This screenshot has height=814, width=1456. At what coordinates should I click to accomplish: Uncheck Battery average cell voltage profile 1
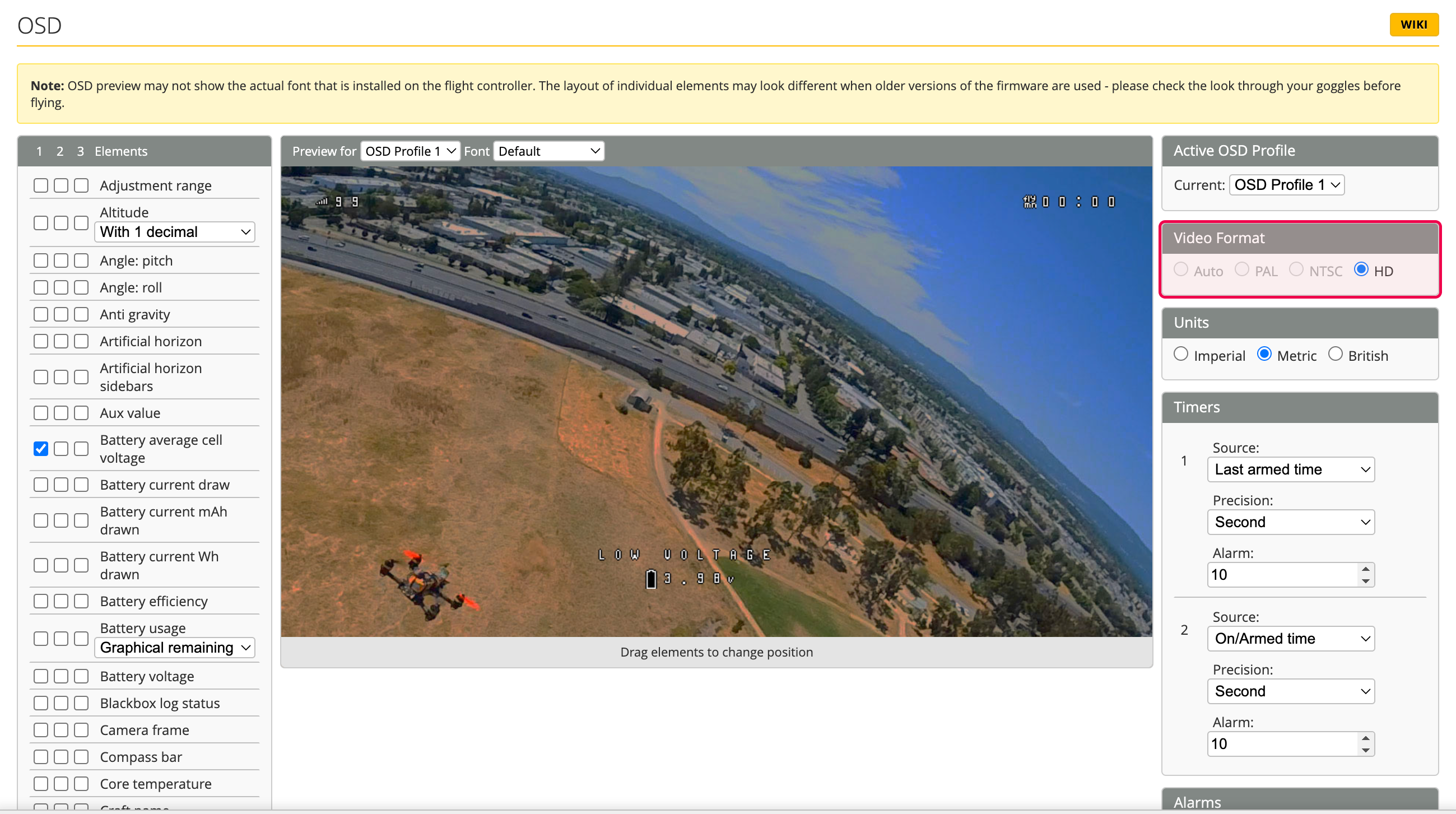pos(41,449)
